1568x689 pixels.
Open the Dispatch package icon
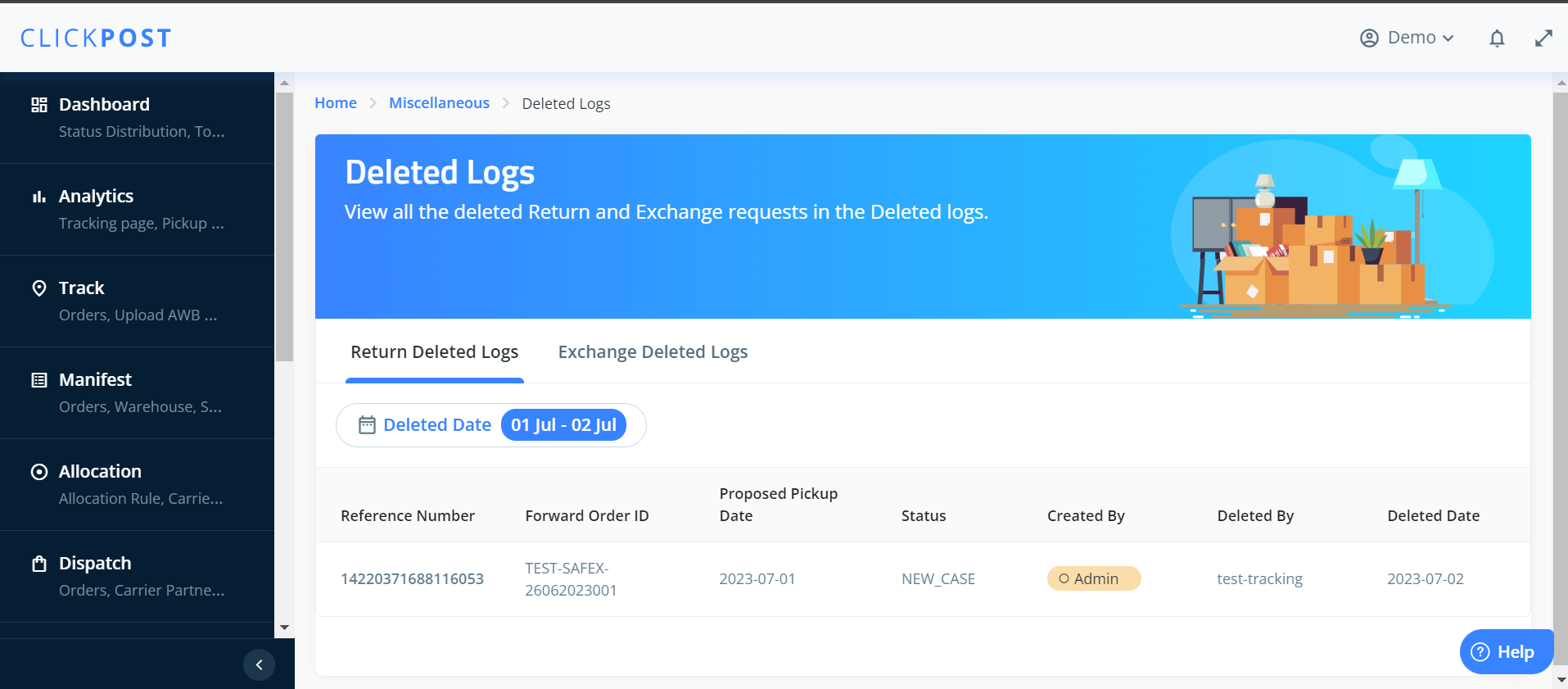pyautogui.click(x=39, y=564)
